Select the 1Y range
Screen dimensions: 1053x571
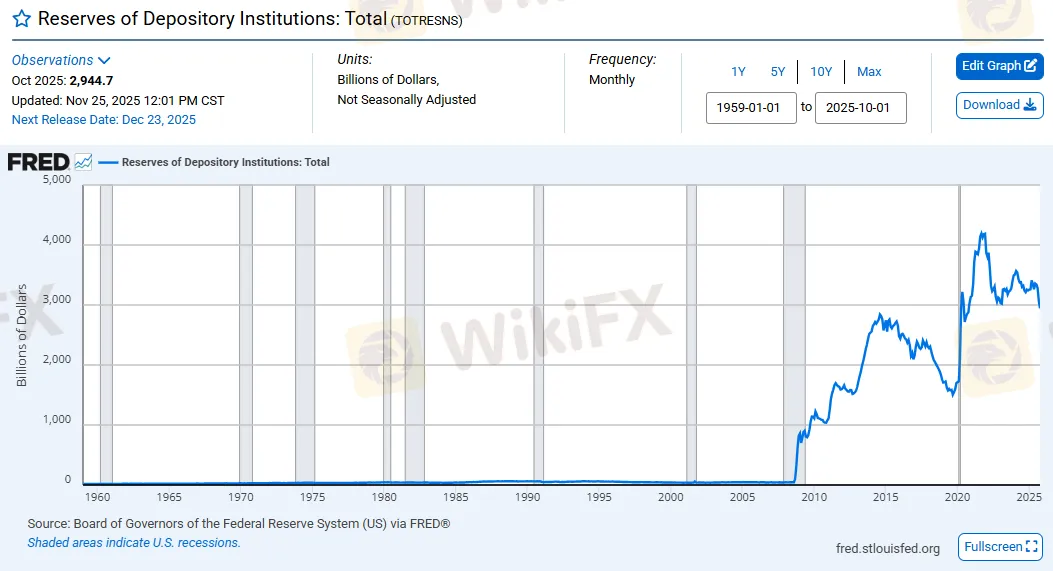click(738, 72)
